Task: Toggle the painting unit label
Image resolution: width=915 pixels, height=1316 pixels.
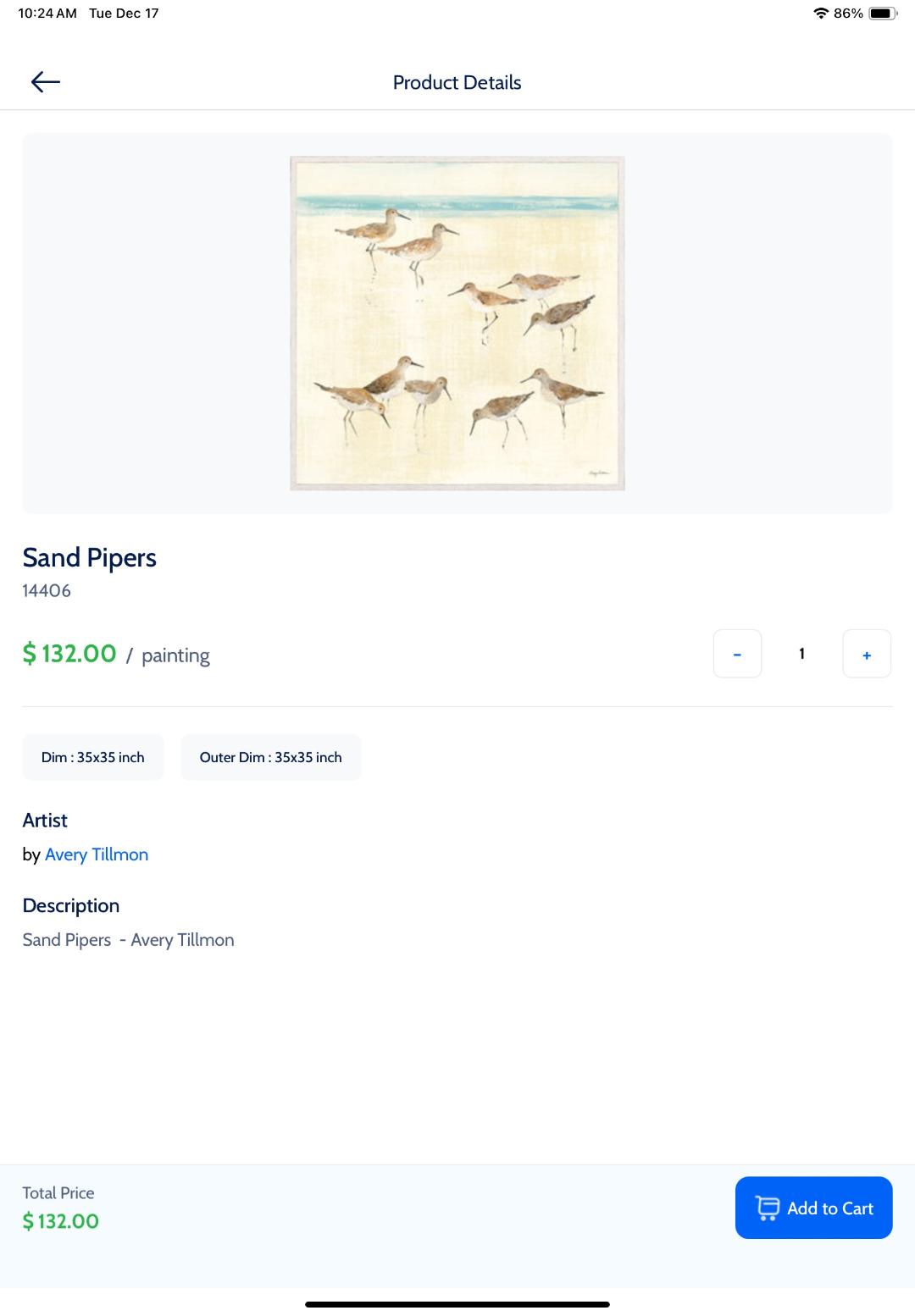Action: coord(175,655)
